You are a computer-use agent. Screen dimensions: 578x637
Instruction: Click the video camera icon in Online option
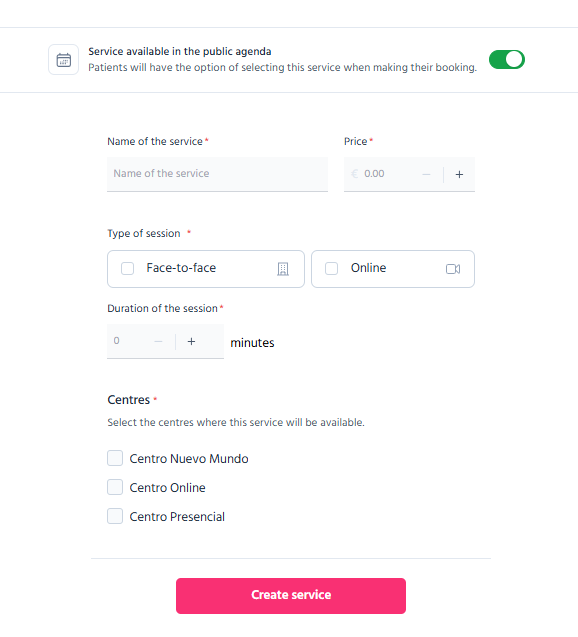(x=453, y=269)
